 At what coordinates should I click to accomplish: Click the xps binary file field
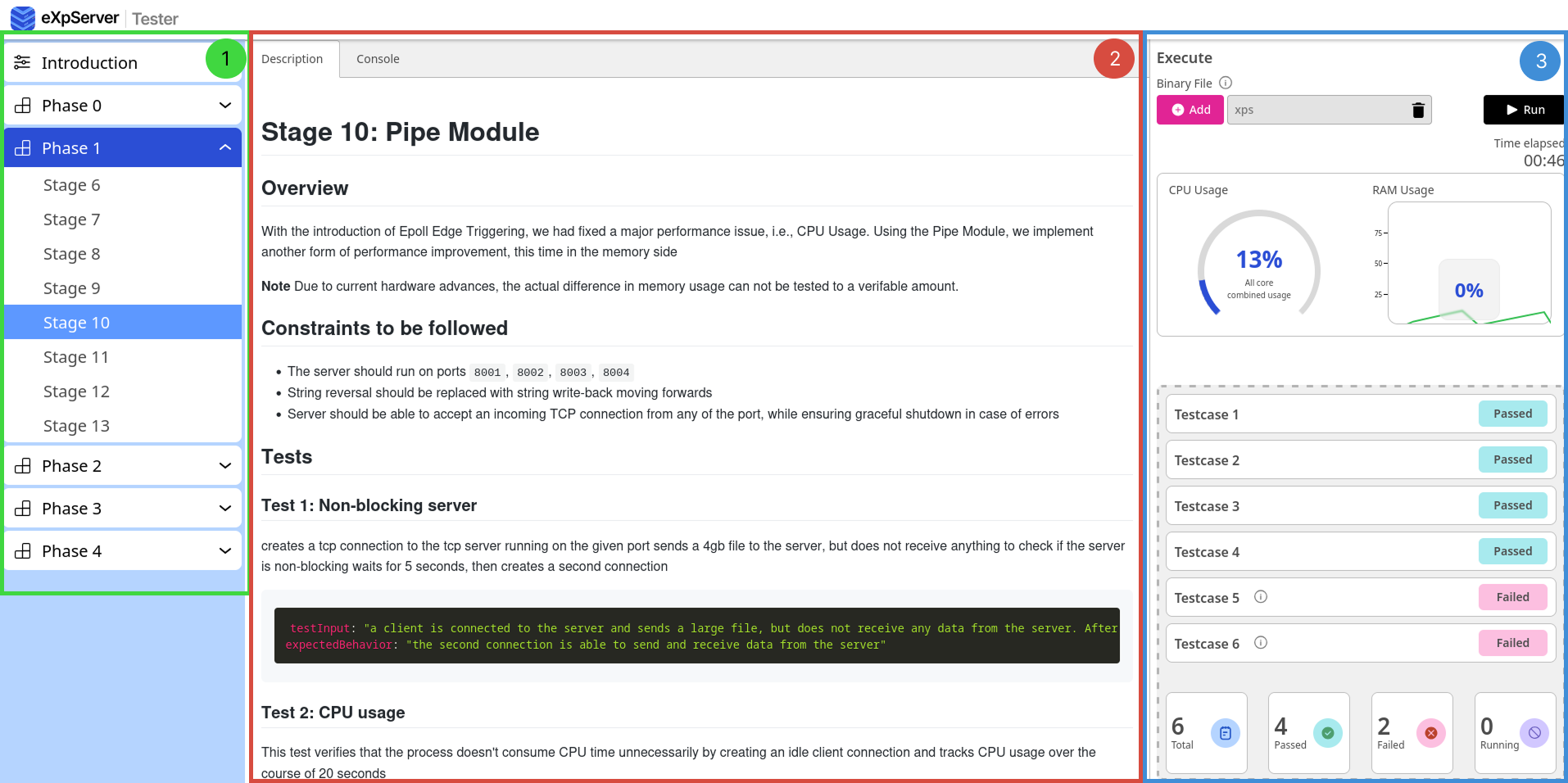(1317, 110)
